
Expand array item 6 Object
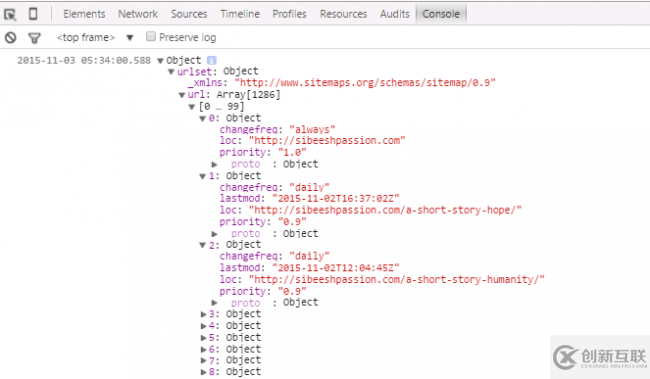(203, 349)
